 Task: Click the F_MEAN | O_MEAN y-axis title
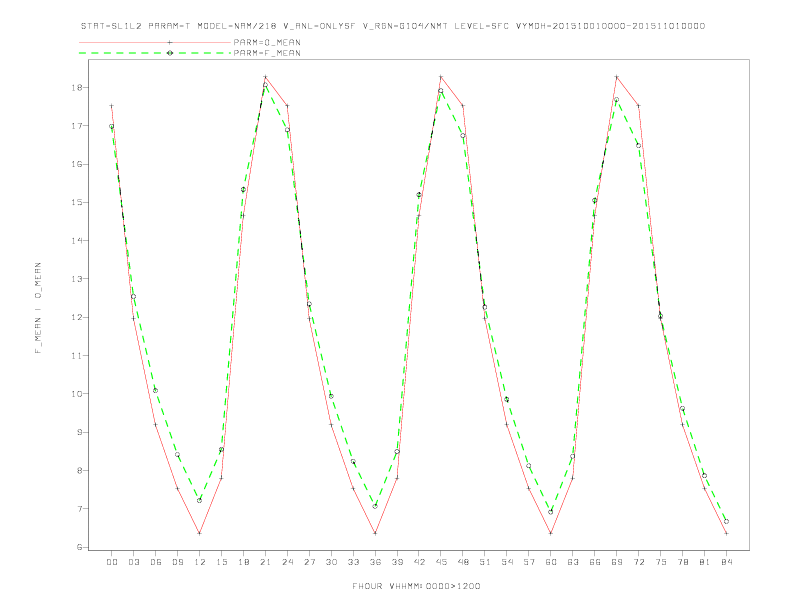click(x=38, y=308)
